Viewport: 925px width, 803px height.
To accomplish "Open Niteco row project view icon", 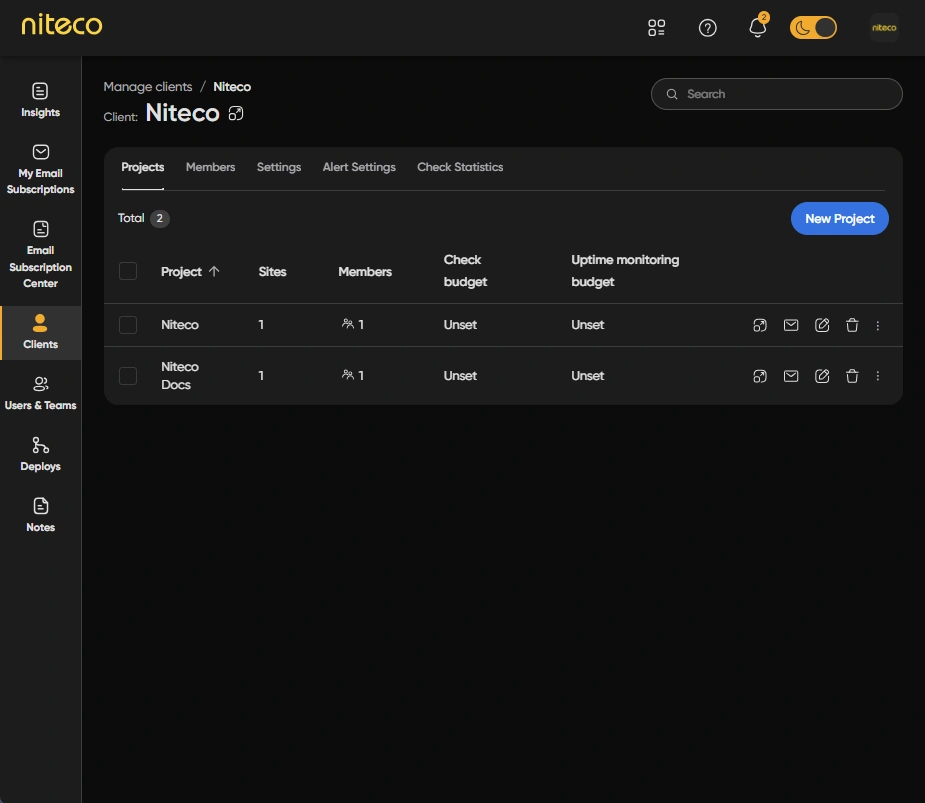I will 760,325.
